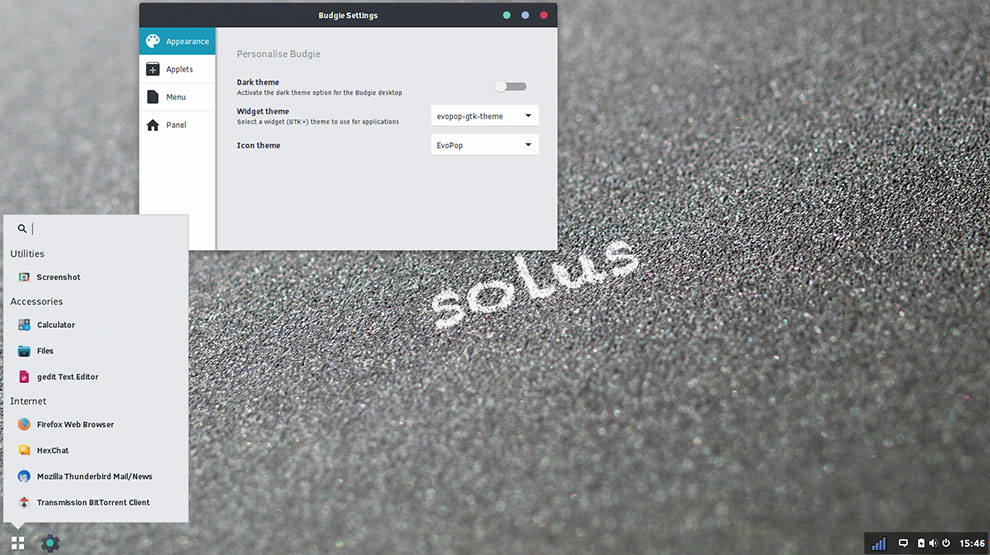Viewport: 990px width, 555px height.
Task: Click the power button tray icon
Action: pos(946,543)
